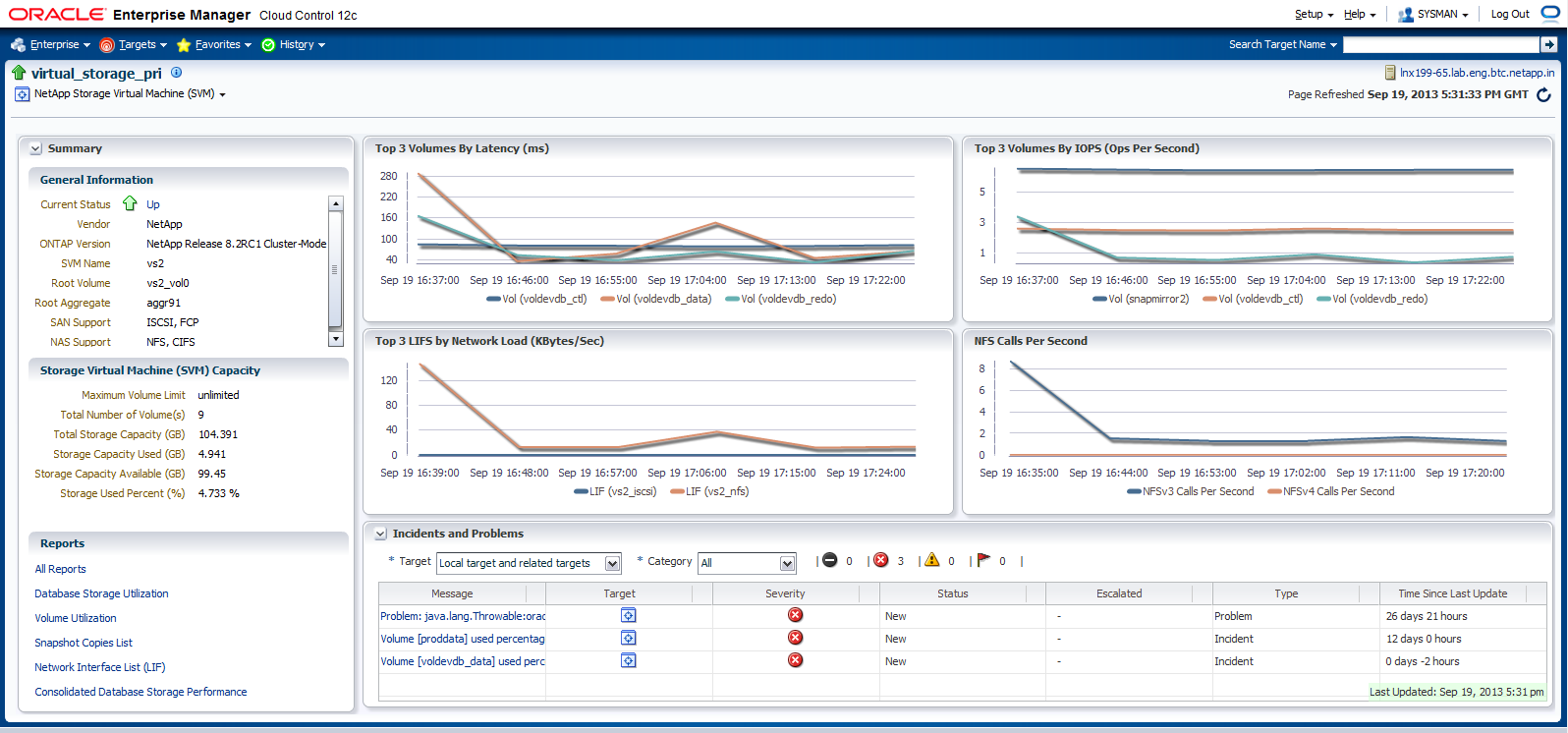Collapse Incidents and Problems section
Viewport: 1568px width, 733px height.
(380, 535)
